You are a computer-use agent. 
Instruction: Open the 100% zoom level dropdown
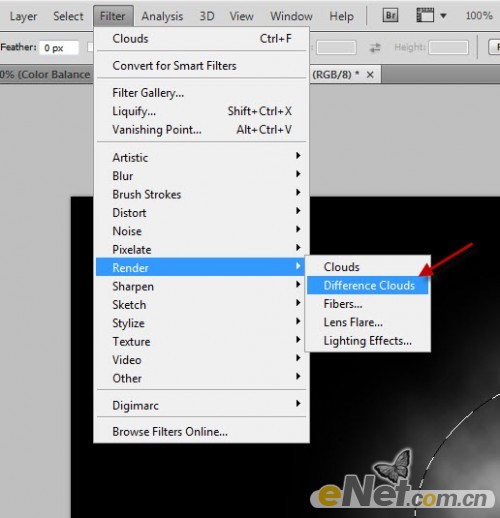click(479, 16)
